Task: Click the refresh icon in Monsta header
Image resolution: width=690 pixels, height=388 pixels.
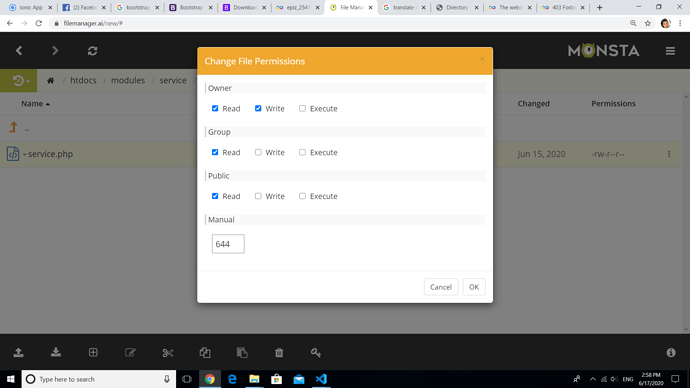Action: [x=92, y=51]
